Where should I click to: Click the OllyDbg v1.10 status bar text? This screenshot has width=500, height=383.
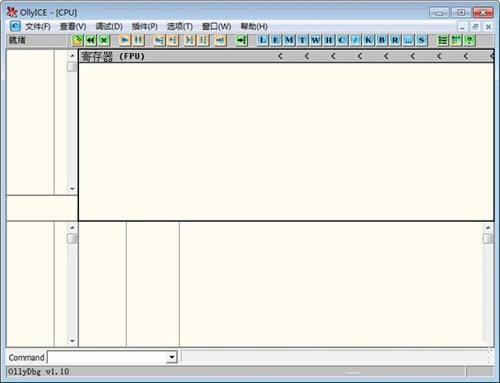click(x=39, y=372)
